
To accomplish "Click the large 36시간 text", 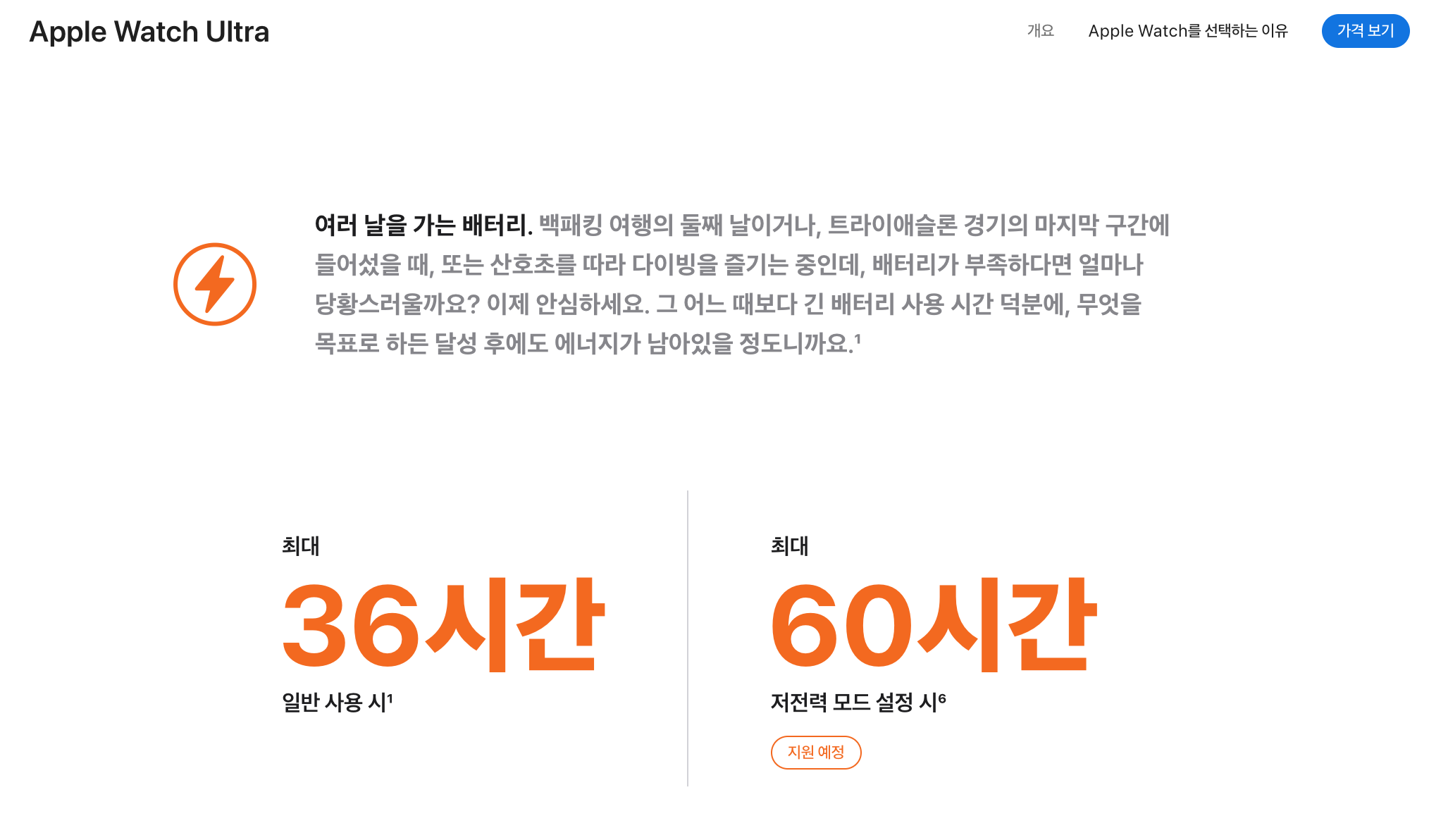I will pos(443,624).
